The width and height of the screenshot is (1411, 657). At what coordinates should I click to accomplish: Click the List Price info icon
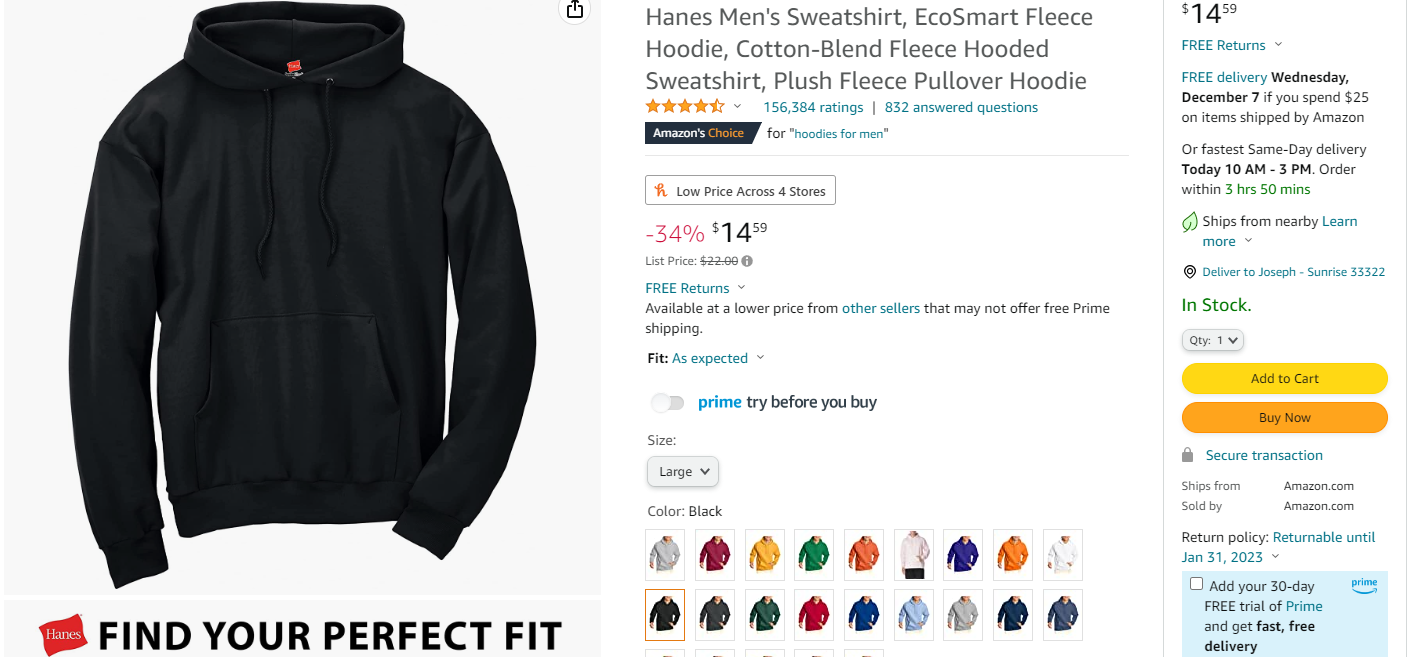747,261
